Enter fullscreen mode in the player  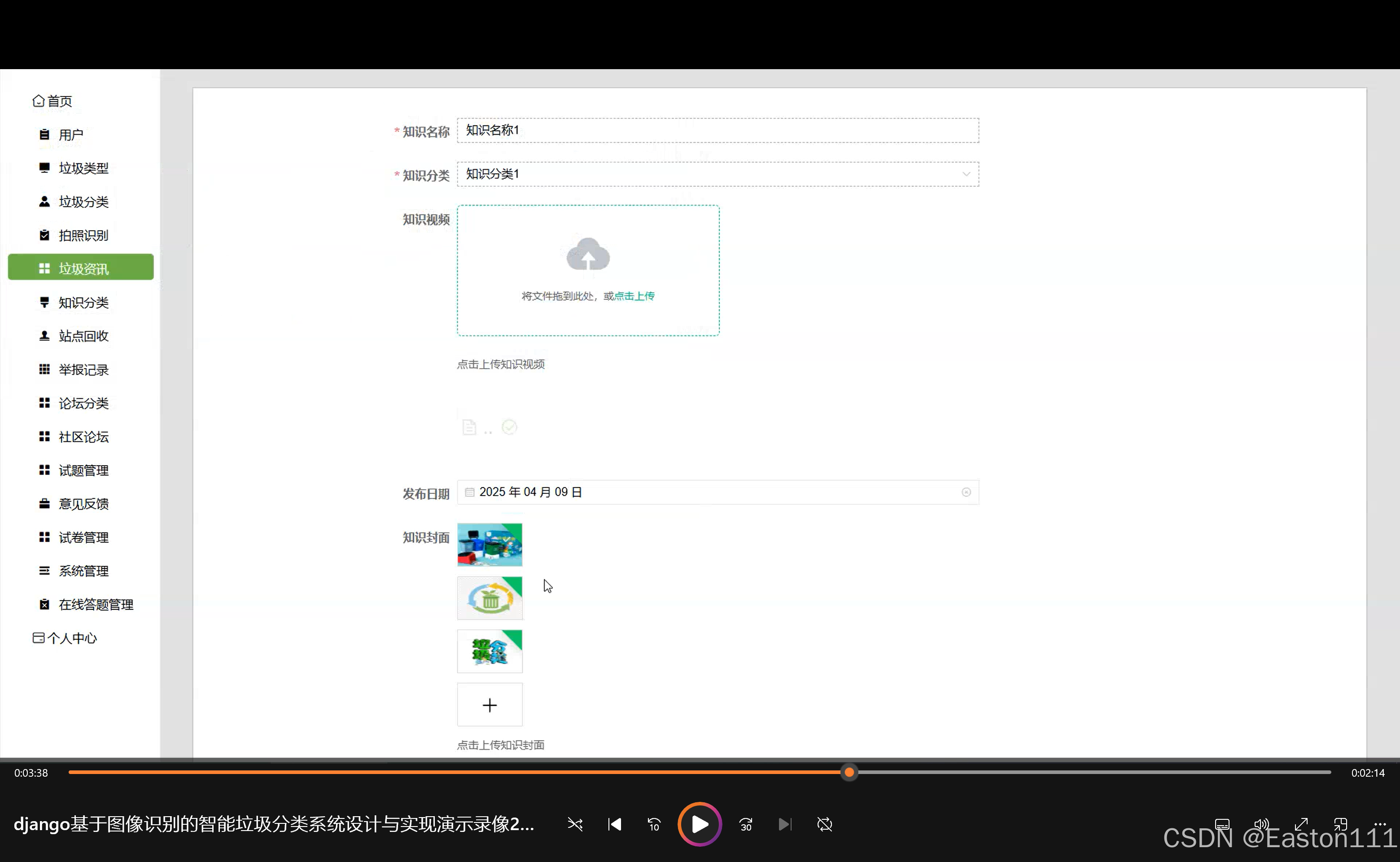(1301, 824)
